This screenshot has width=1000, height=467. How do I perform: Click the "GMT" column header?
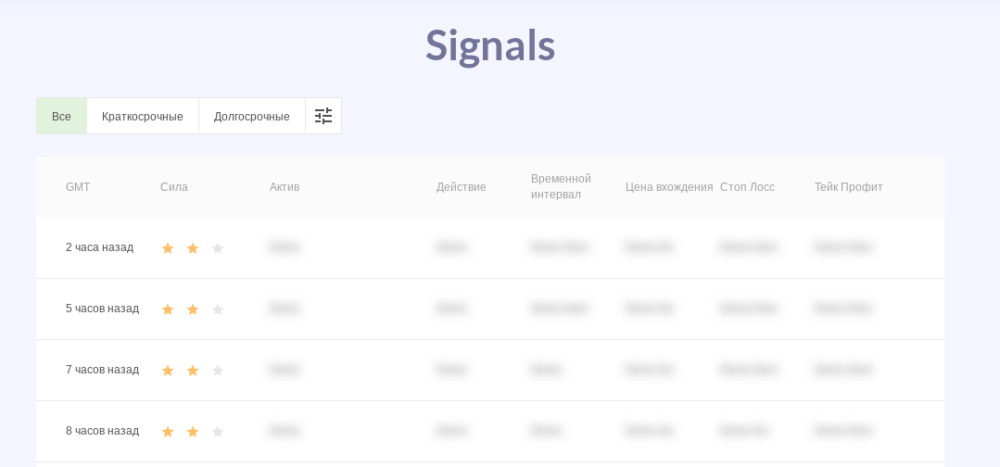78,187
